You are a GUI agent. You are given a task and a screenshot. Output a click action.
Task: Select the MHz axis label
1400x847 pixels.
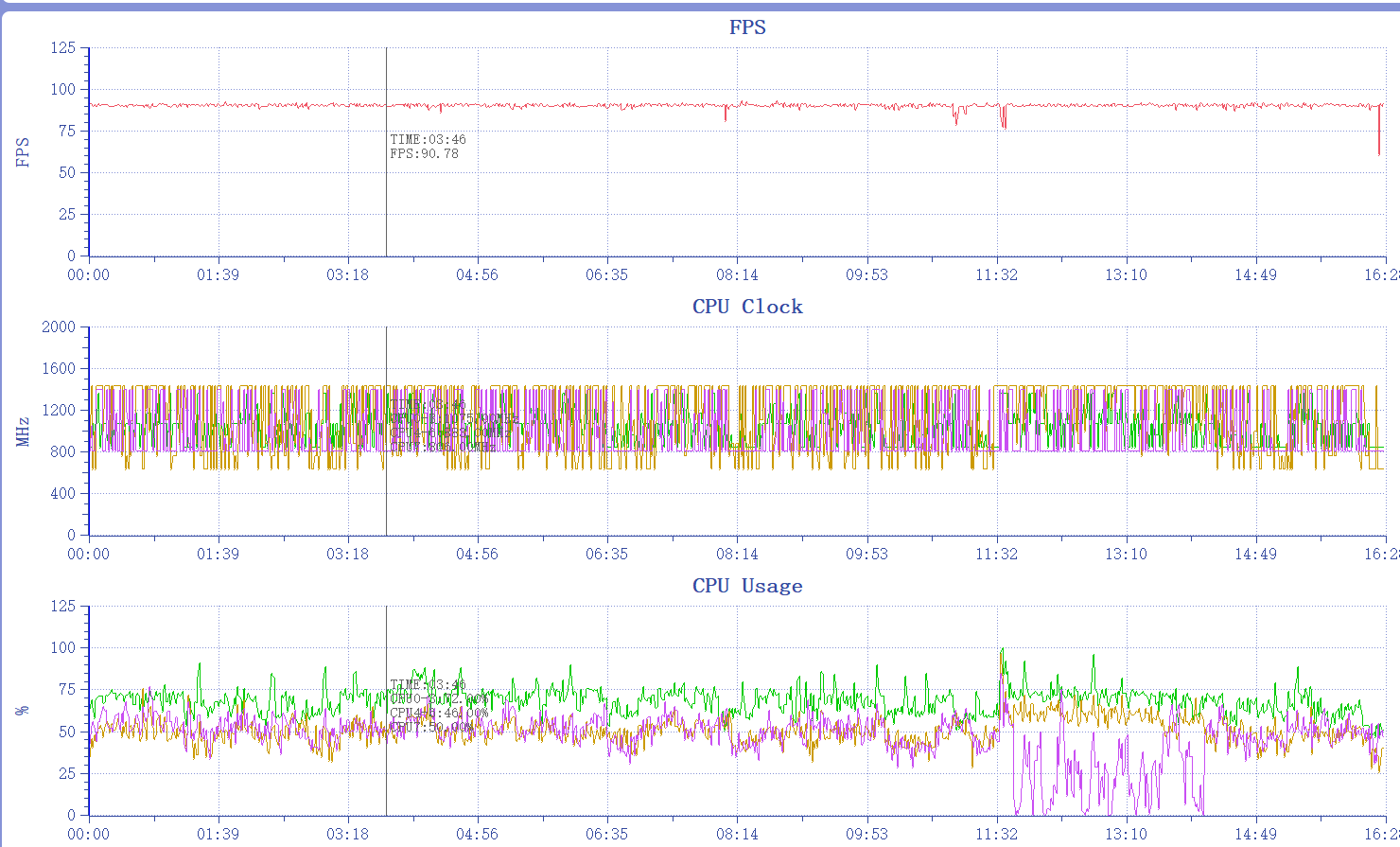click(x=24, y=432)
